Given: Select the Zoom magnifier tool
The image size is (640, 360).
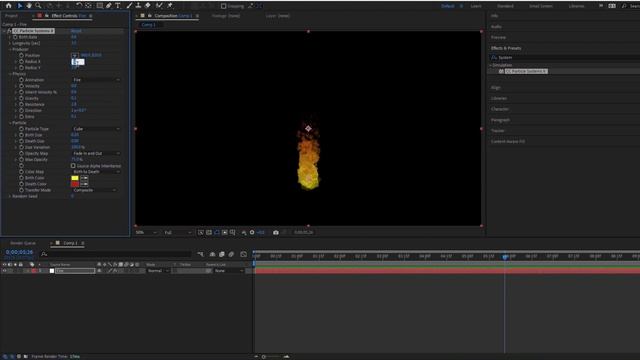Looking at the screenshot, I should point(38,6).
